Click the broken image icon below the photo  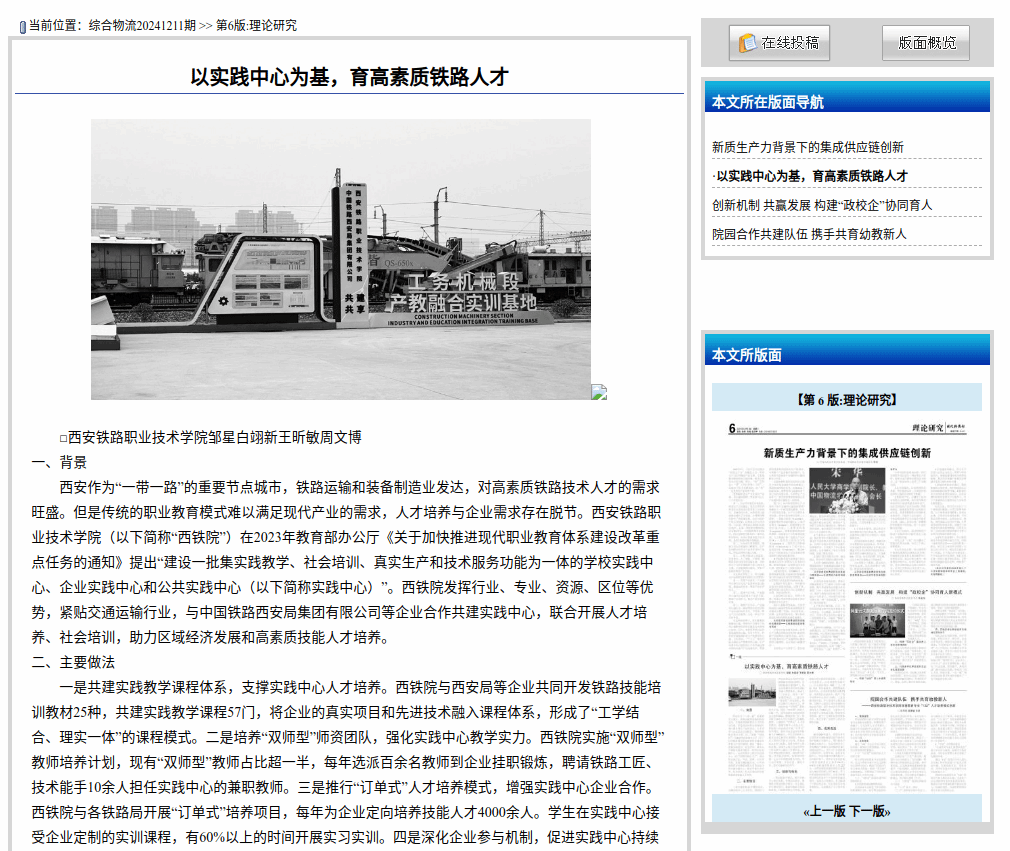(599, 392)
